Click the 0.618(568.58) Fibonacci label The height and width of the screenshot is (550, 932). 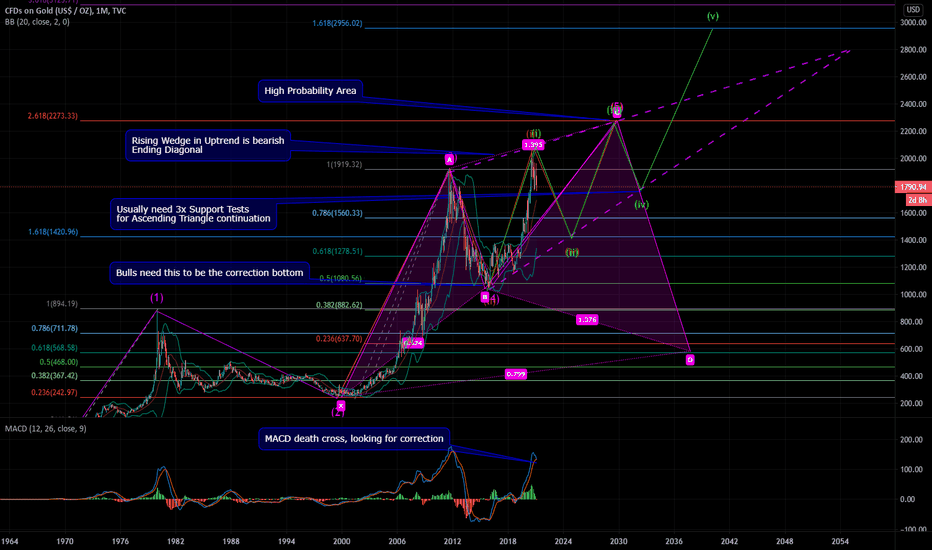[x=55, y=348]
